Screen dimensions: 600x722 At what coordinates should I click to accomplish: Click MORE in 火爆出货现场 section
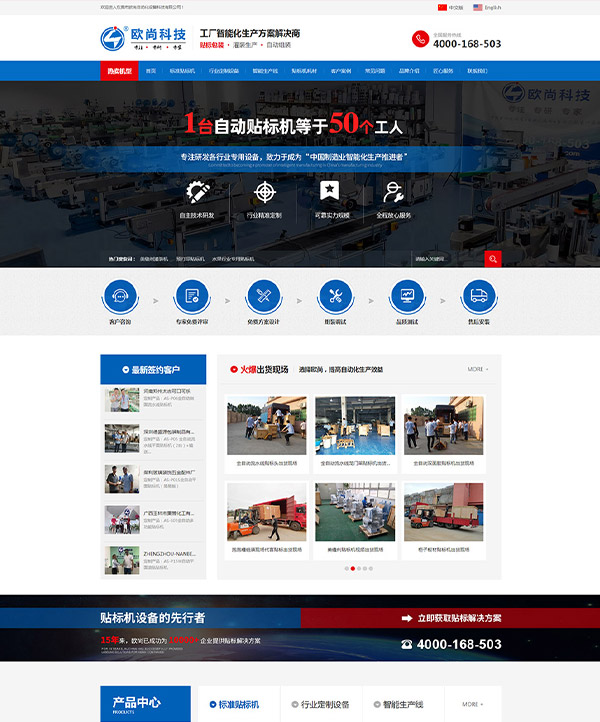(478, 369)
